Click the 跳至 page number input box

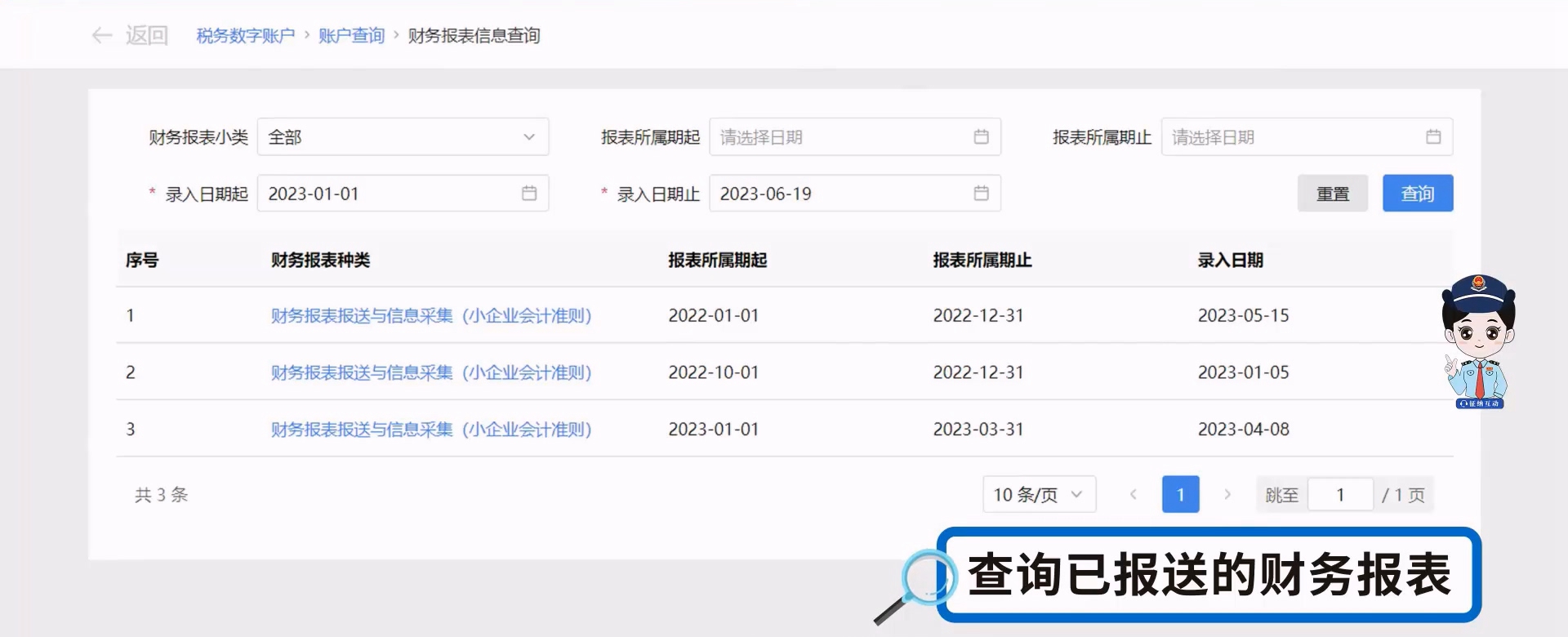(x=1339, y=495)
